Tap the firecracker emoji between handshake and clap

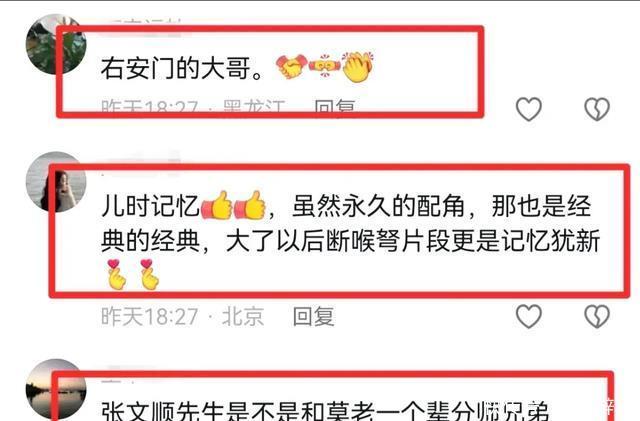pyautogui.click(x=324, y=66)
